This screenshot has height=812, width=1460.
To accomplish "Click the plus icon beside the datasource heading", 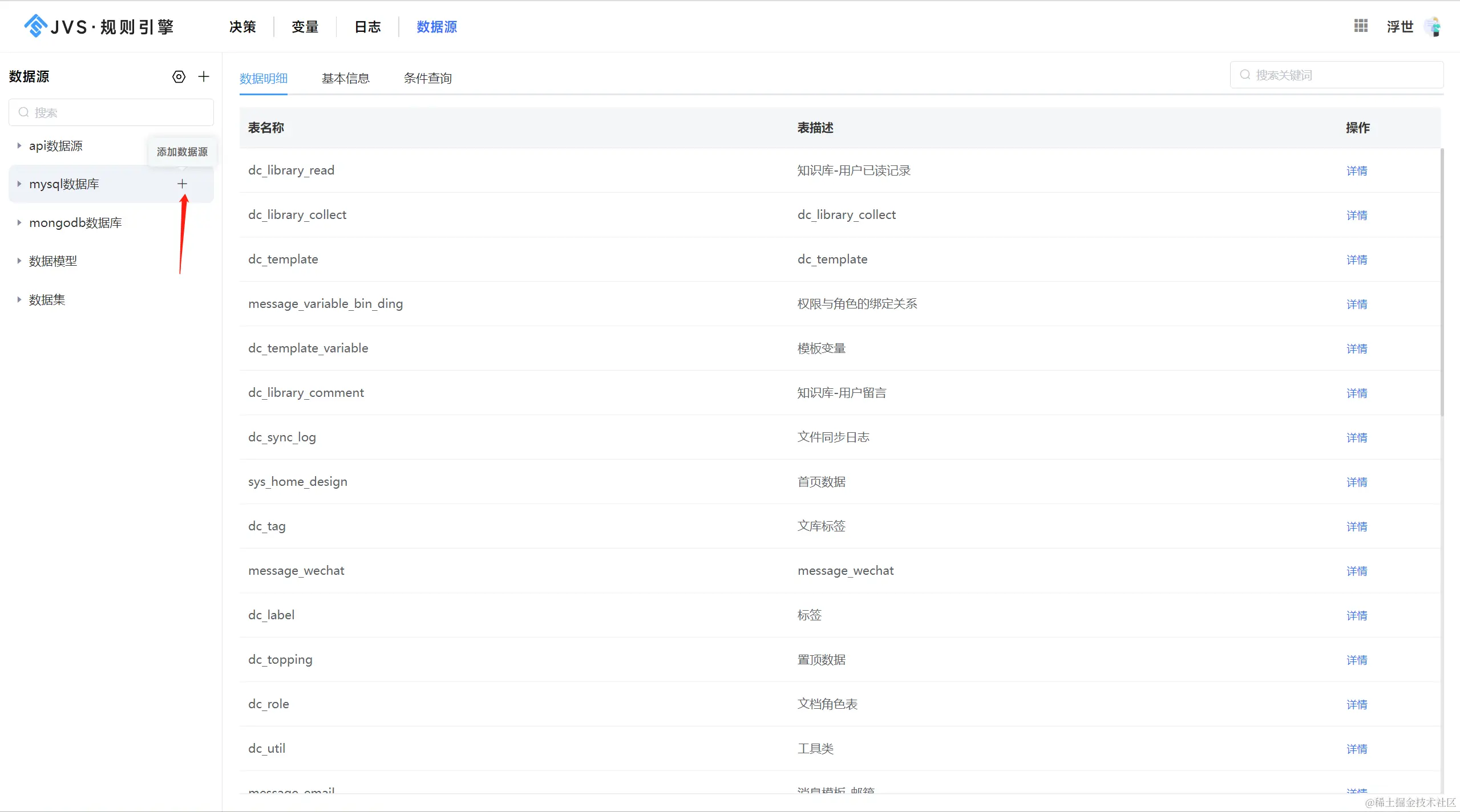I will [204, 76].
